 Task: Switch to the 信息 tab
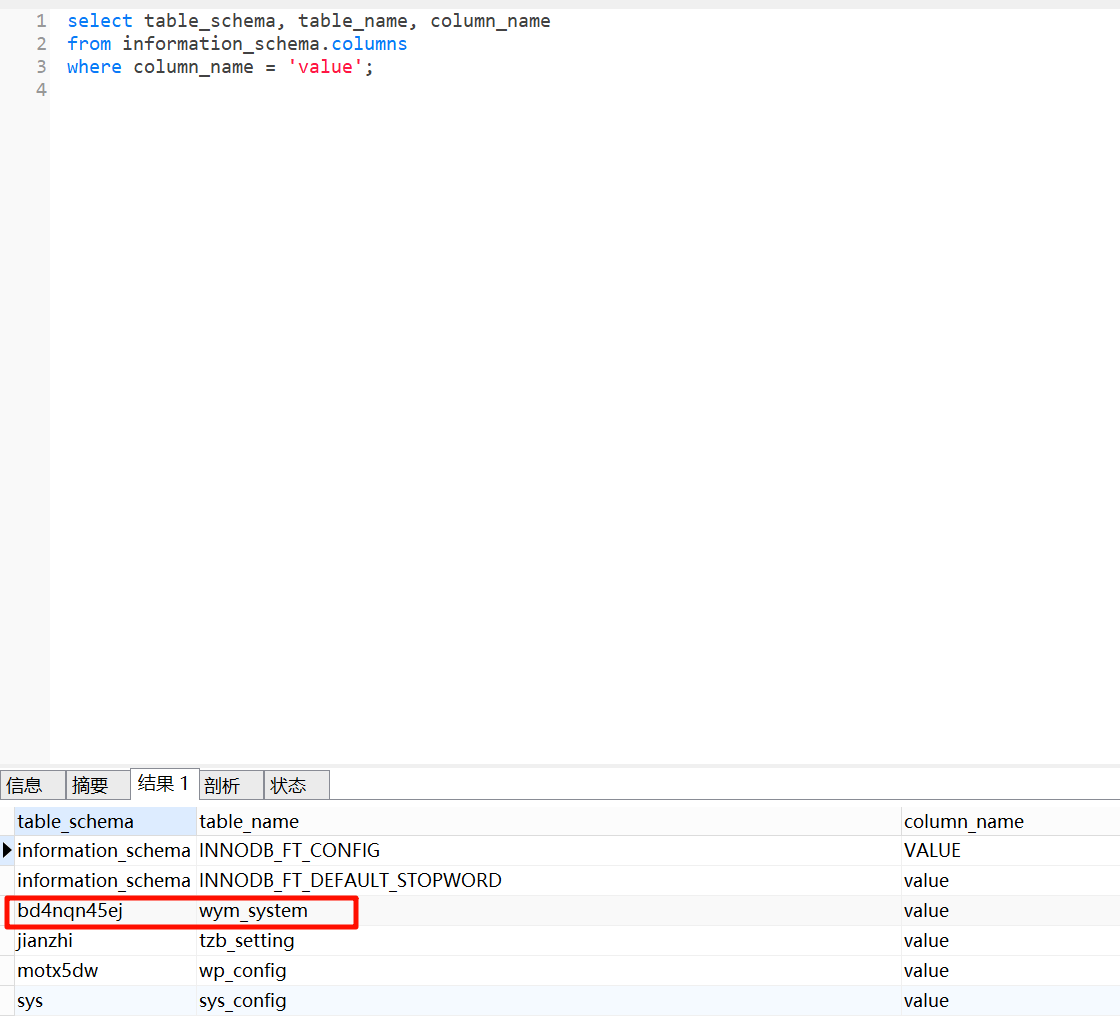pyautogui.click(x=25, y=785)
